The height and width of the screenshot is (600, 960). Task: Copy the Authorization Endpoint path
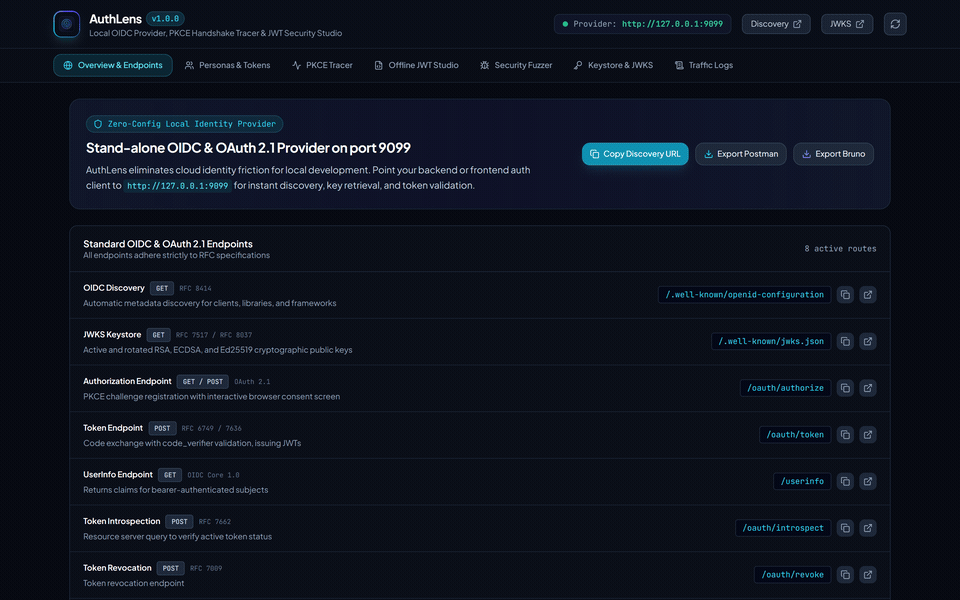(845, 388)
